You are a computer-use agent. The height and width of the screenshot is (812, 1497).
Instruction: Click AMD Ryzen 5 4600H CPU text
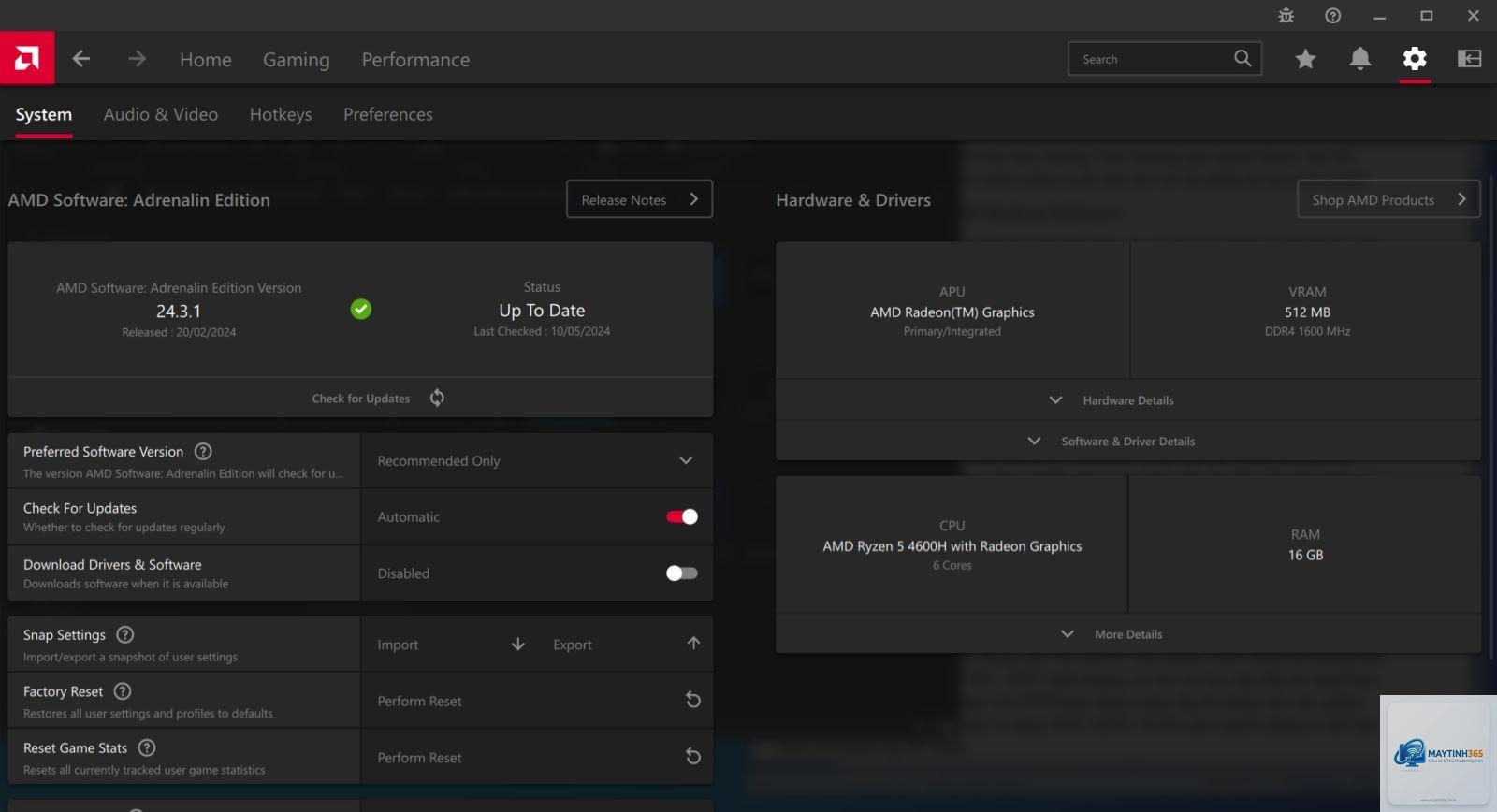[952, 545]
